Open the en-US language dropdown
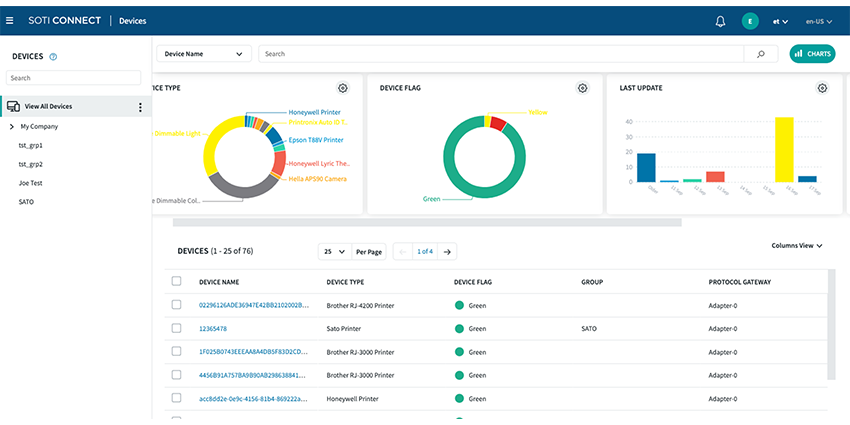This screenshot has width=850, height=425. pos(819,22)
